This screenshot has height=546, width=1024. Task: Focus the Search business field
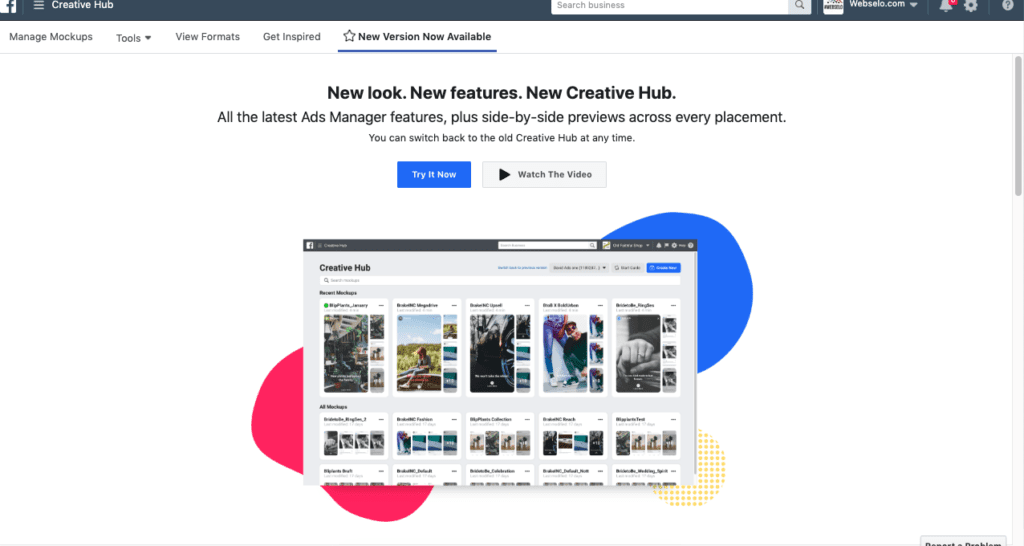pyautogui.click(x=669, y=6)
